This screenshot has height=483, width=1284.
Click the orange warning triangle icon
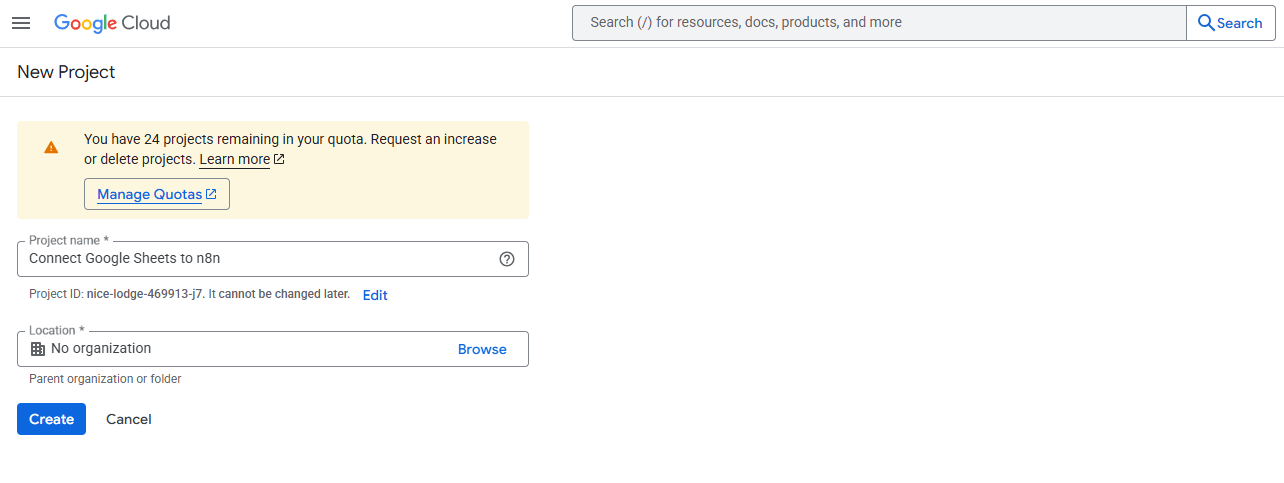(x=51, y=148)
